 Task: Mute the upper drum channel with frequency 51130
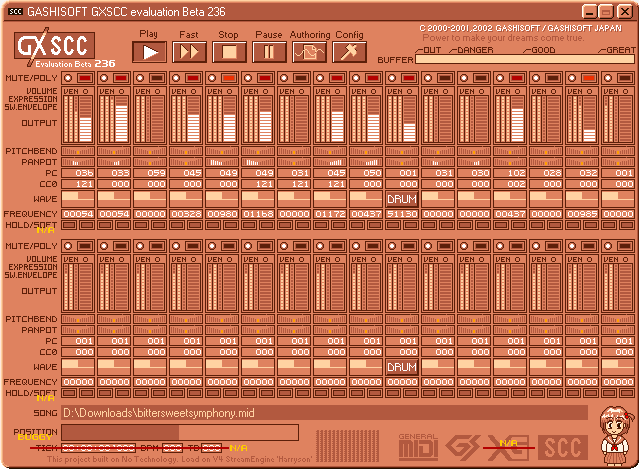[x=392, y=78]
